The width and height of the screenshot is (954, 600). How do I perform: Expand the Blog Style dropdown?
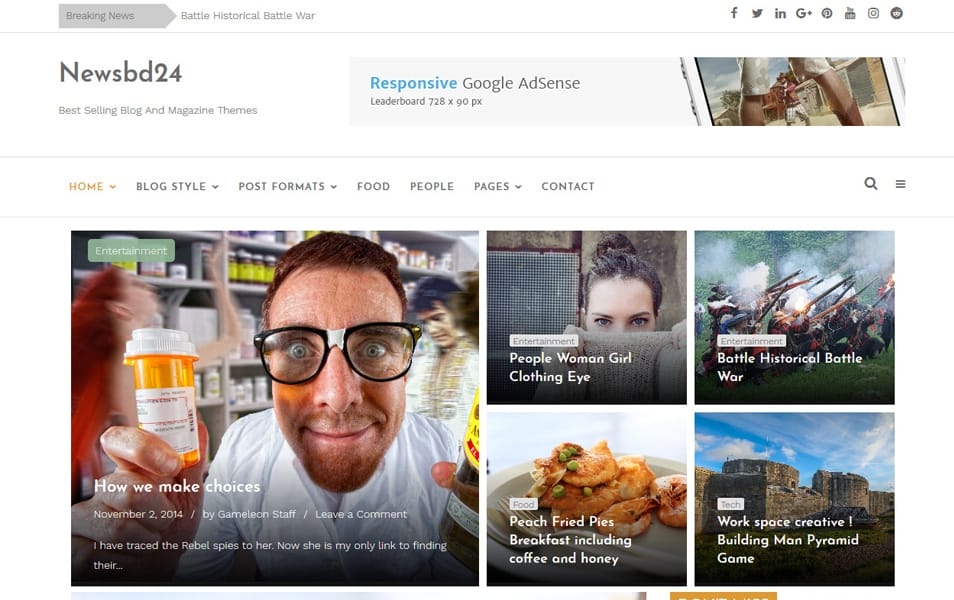[x=176, y=187]
